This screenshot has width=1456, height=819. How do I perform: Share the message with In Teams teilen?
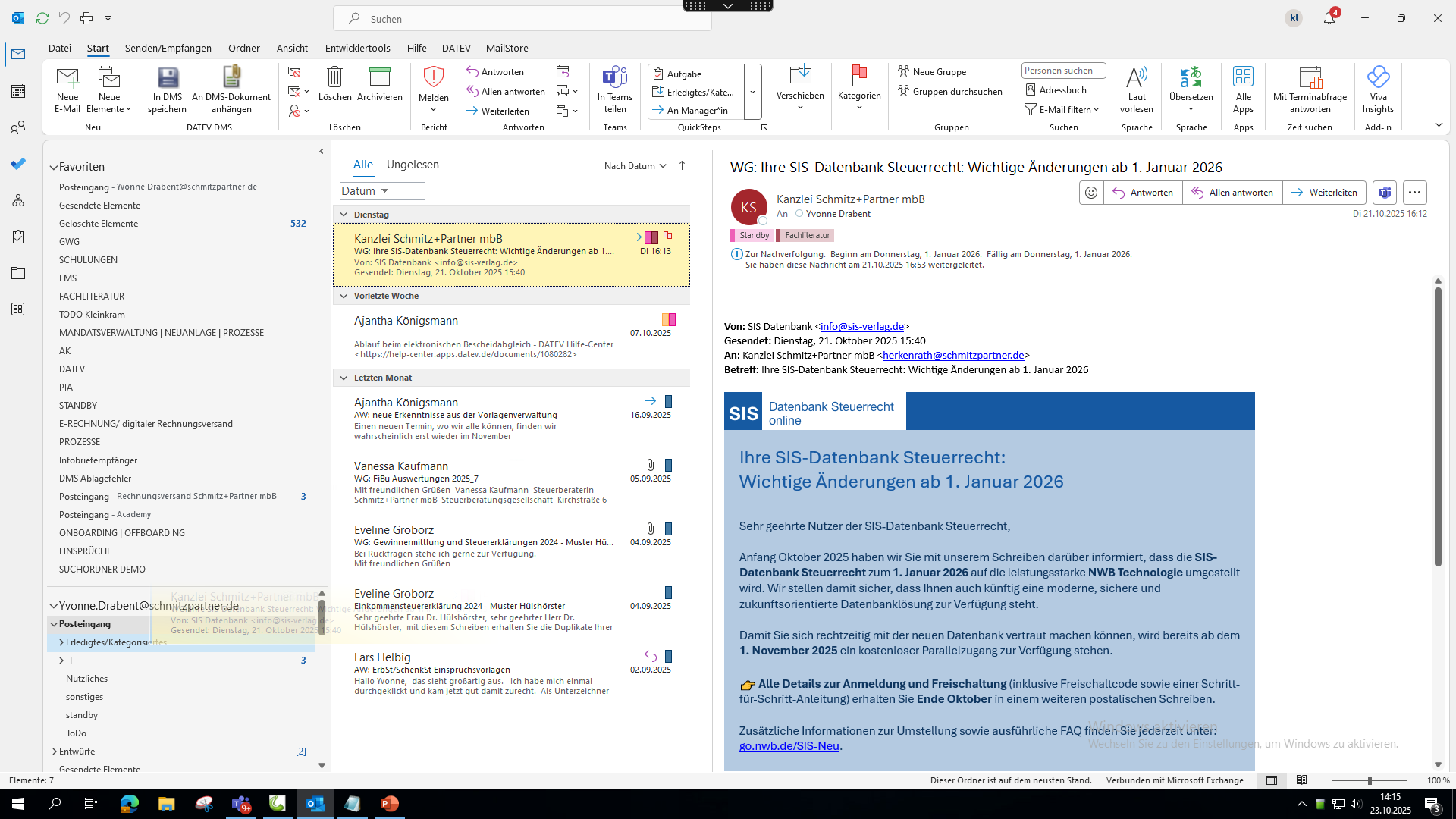point(615,89)
